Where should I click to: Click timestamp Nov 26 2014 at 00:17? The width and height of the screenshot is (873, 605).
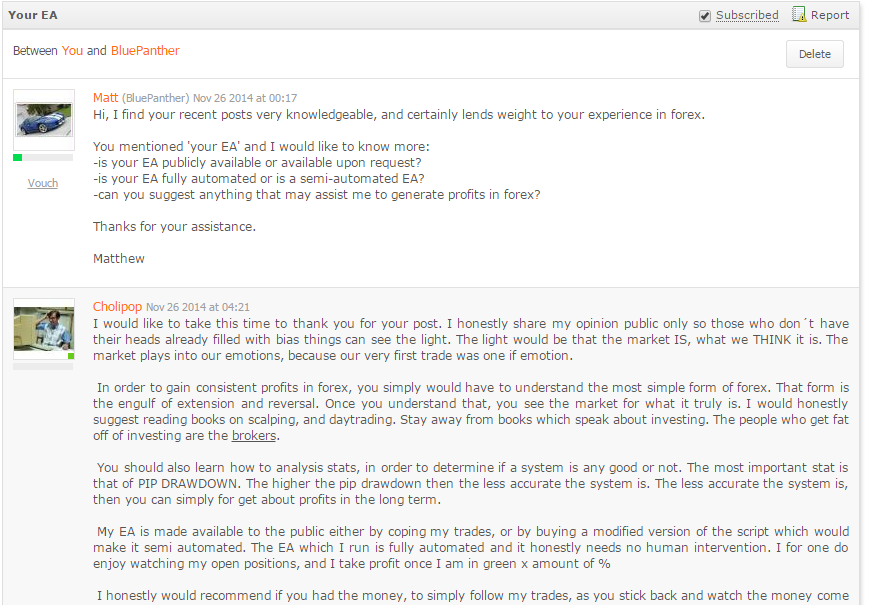pyautogui.click(x=245, y=99)
